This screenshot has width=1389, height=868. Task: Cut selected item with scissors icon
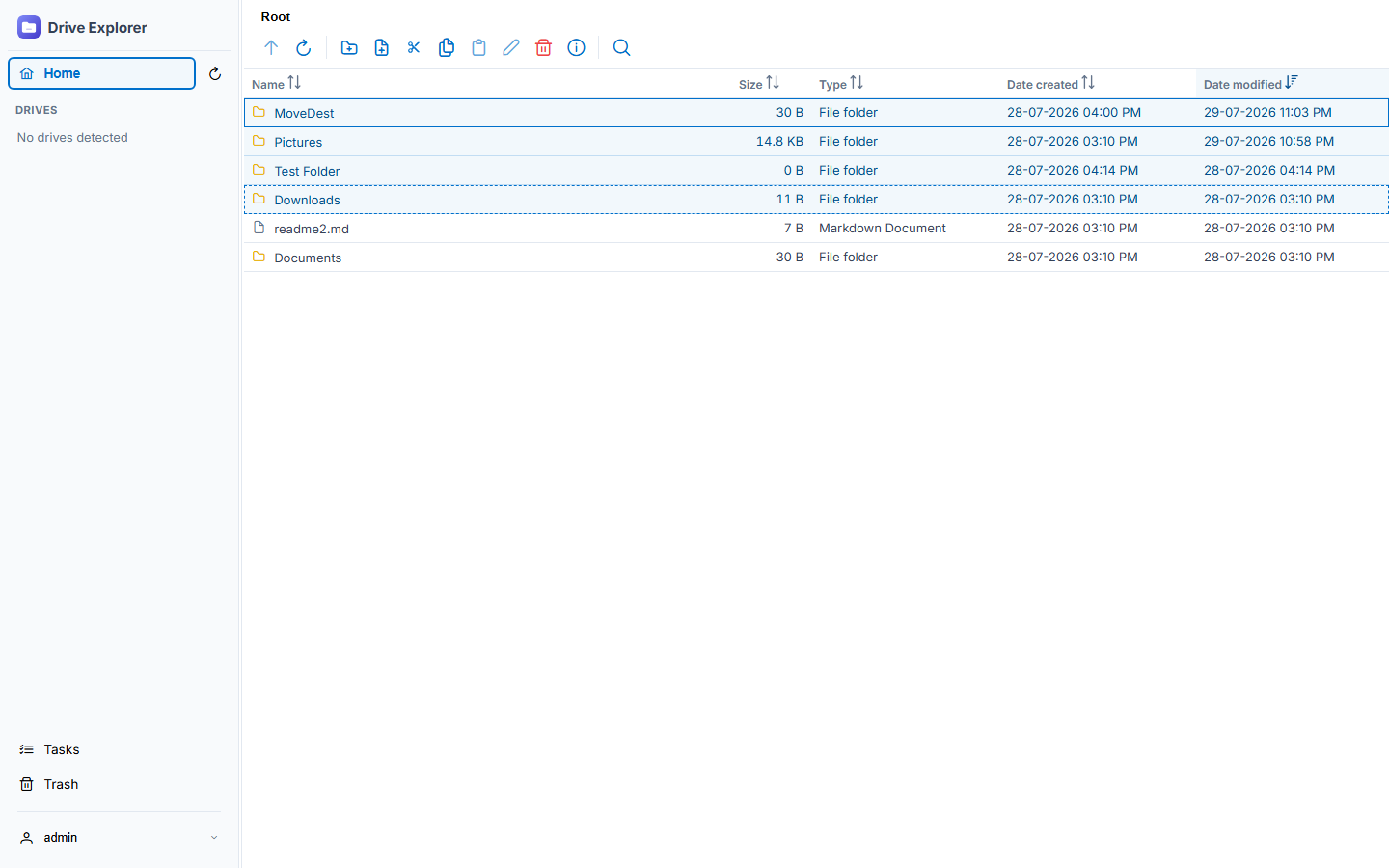pos(414,47)
